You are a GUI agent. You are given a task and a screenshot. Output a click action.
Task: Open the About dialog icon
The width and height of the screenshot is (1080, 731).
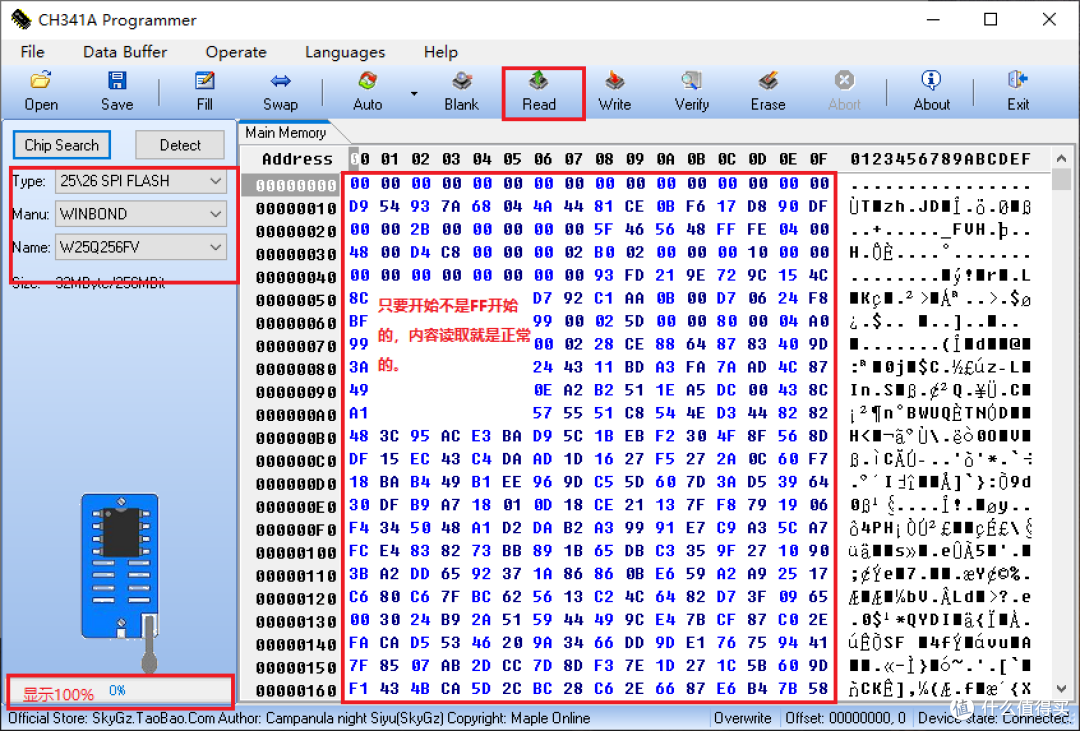[931, 91]
